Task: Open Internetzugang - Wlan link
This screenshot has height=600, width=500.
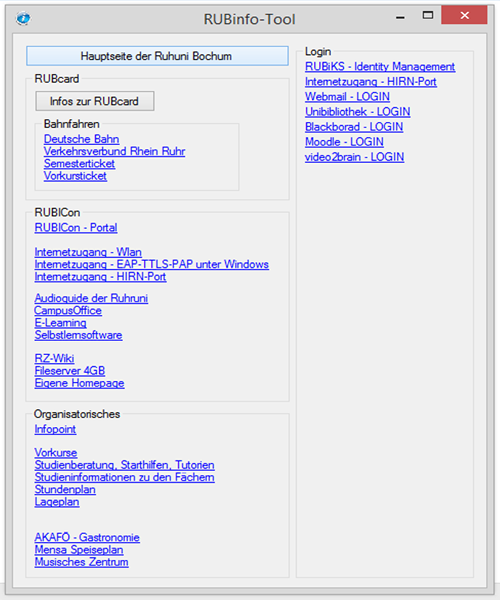Action: (88, 252)
